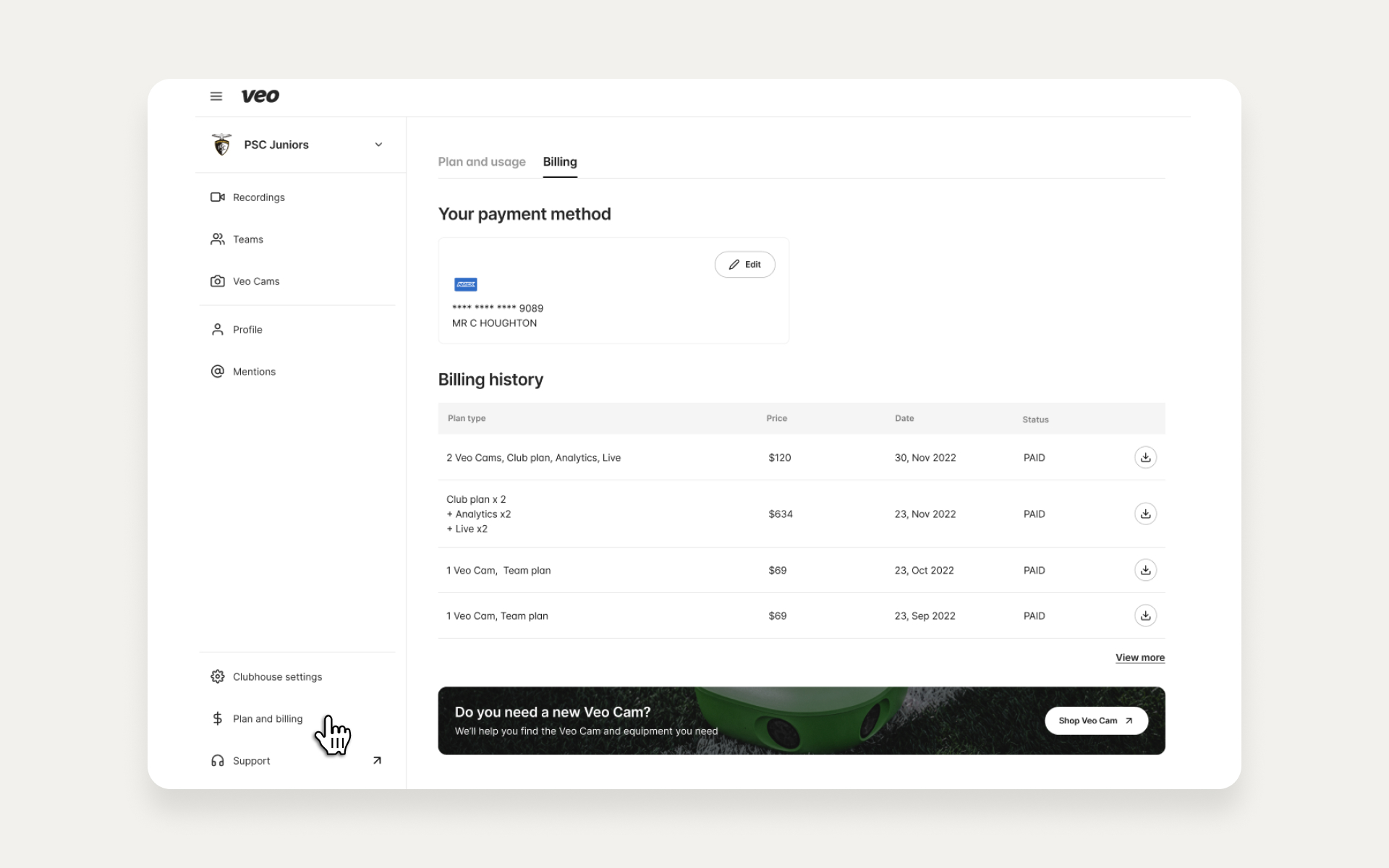Switch to the Plan and usage tab
The width and height of the screenshot is (1389, 868).
pyautogui.click(x=482, y=162)
